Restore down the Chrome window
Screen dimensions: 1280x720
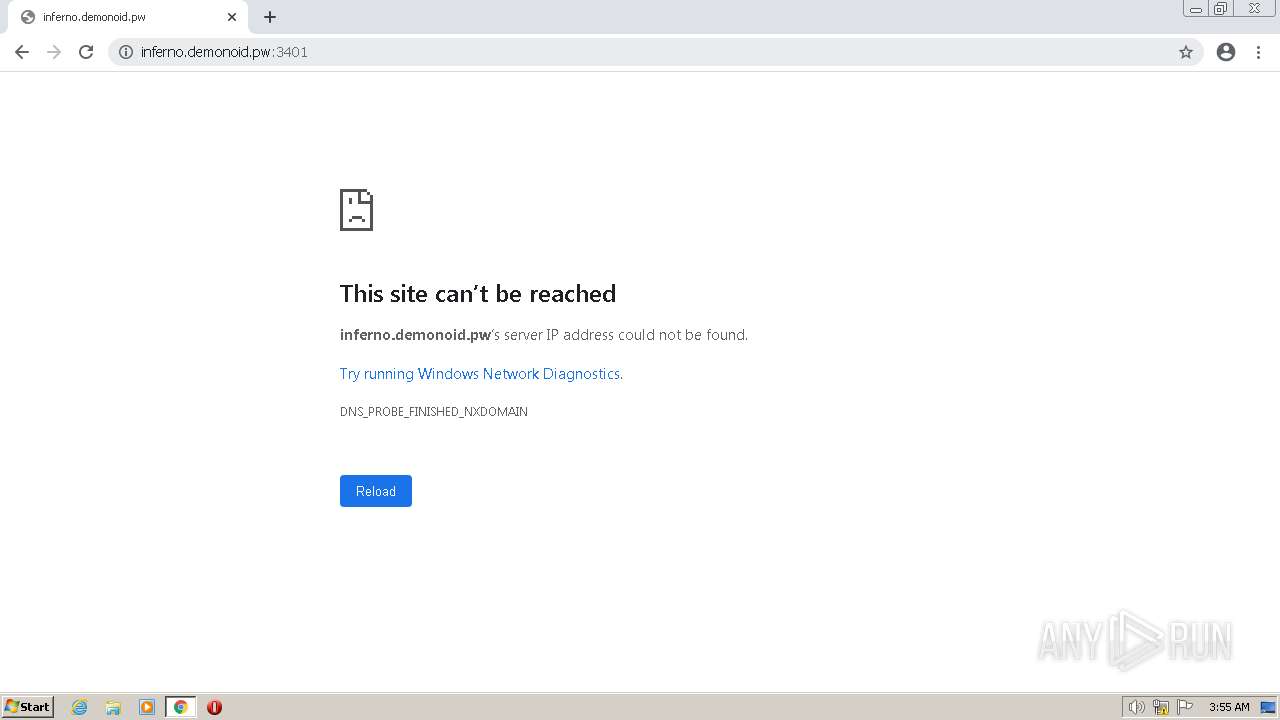[1221, 9]
